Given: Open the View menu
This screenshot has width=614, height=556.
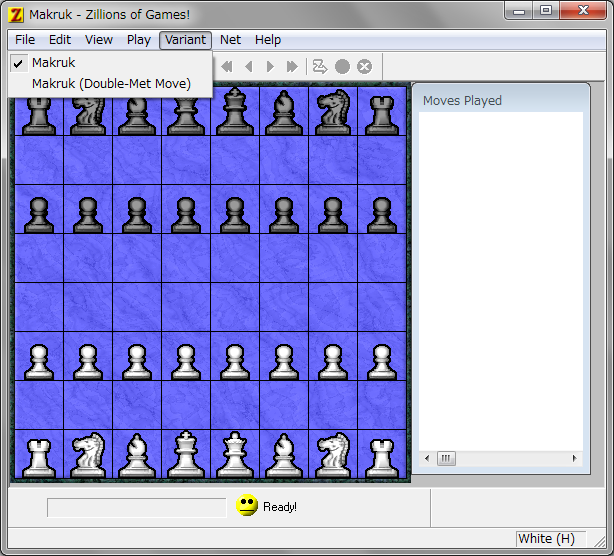Looking at the screenshot, I should point(99,40).
